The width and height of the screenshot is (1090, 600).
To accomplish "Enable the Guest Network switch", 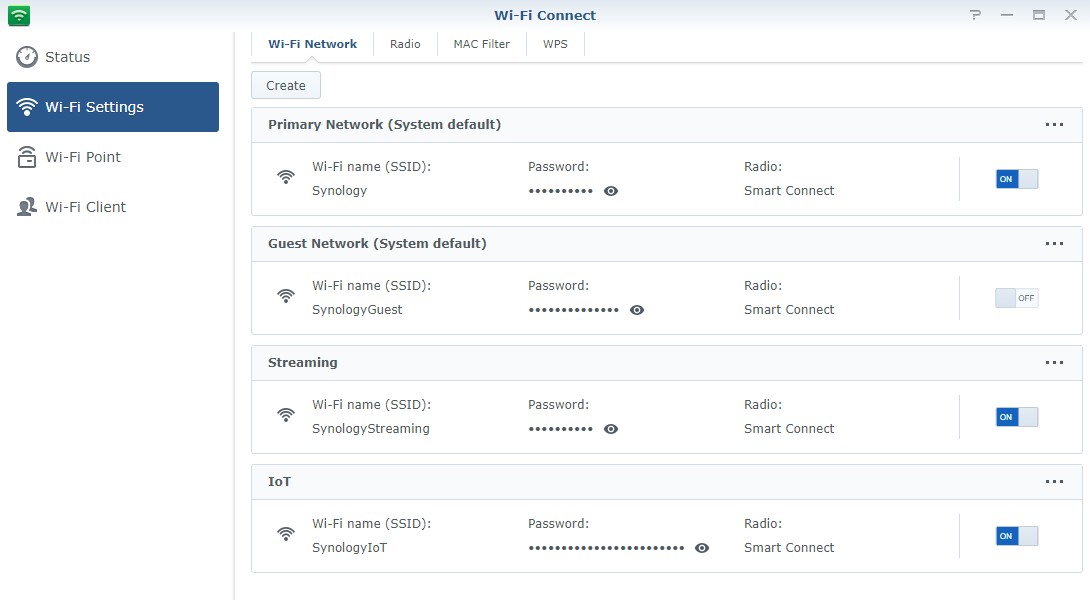I will [x=1017, y=298].
